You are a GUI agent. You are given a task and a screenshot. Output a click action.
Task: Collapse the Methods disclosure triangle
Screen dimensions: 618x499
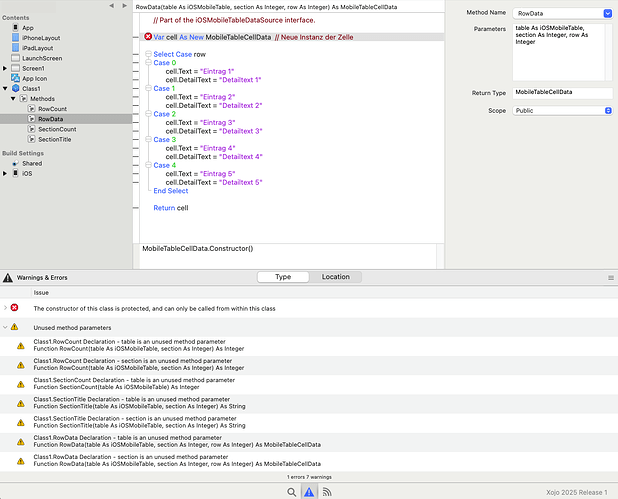pyautogui.click(x=13, y=99)
